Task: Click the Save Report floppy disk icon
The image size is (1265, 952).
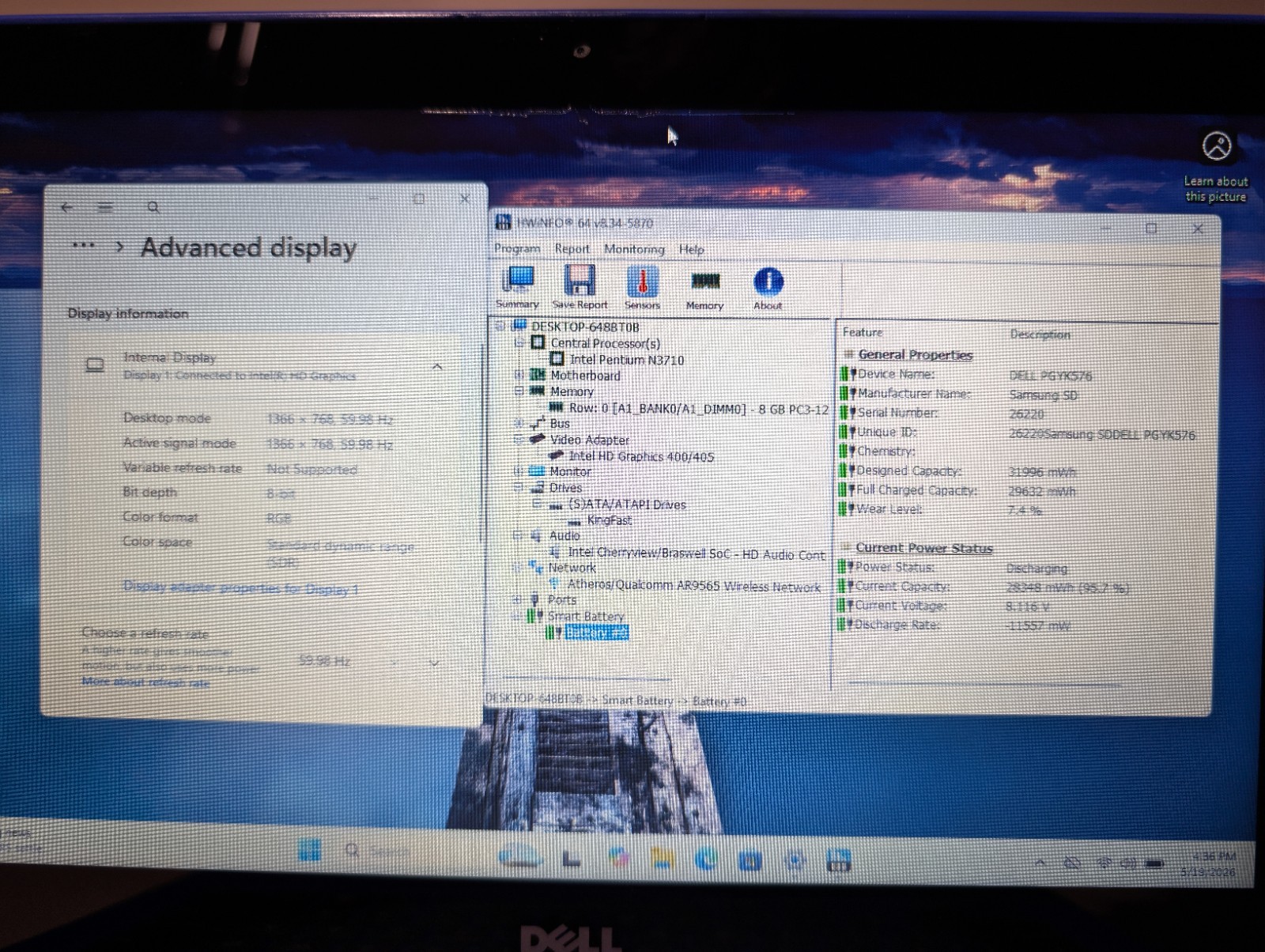Action: click(x=580, y=287)
